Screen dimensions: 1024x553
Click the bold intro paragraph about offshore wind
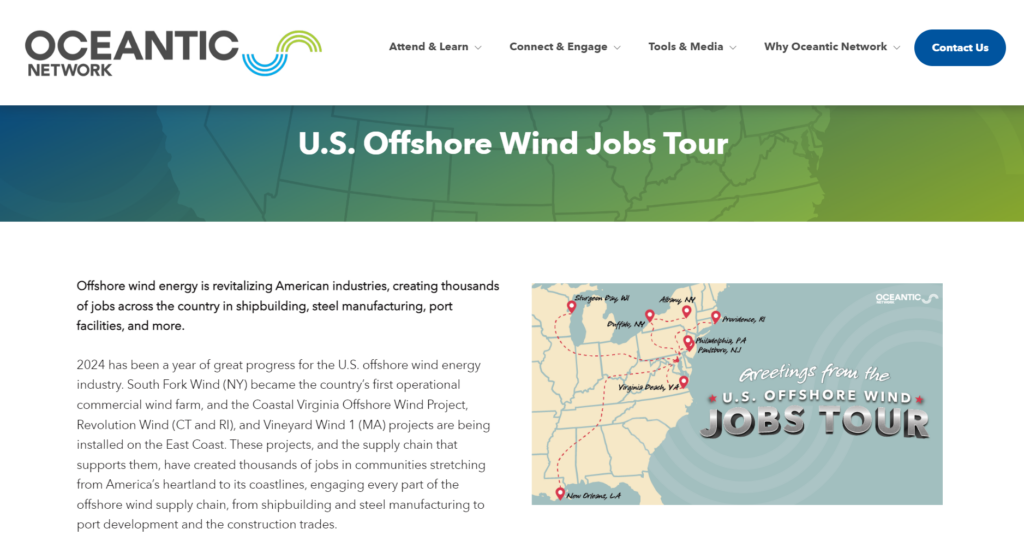tap(288, 306)
